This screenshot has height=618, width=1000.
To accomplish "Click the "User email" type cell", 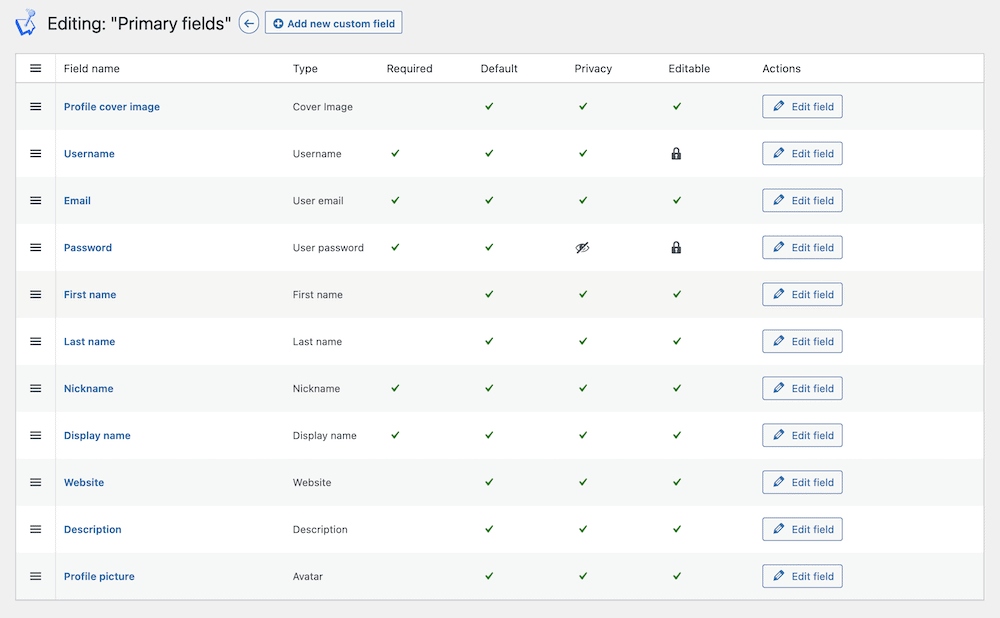I will (x=318, y=200).
